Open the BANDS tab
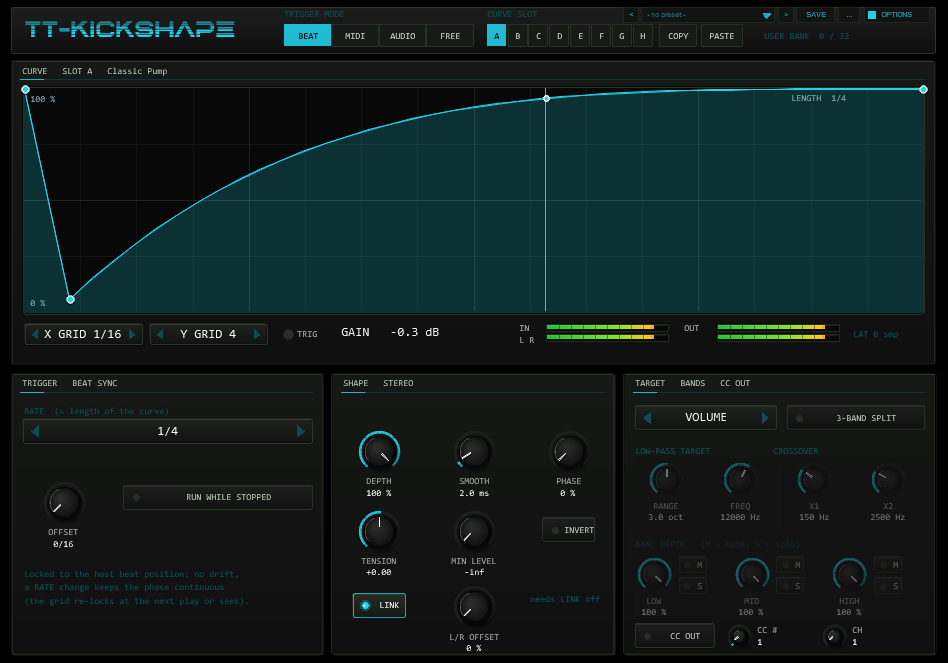This screenshot has height=663, width=948. tap(692, 383)
